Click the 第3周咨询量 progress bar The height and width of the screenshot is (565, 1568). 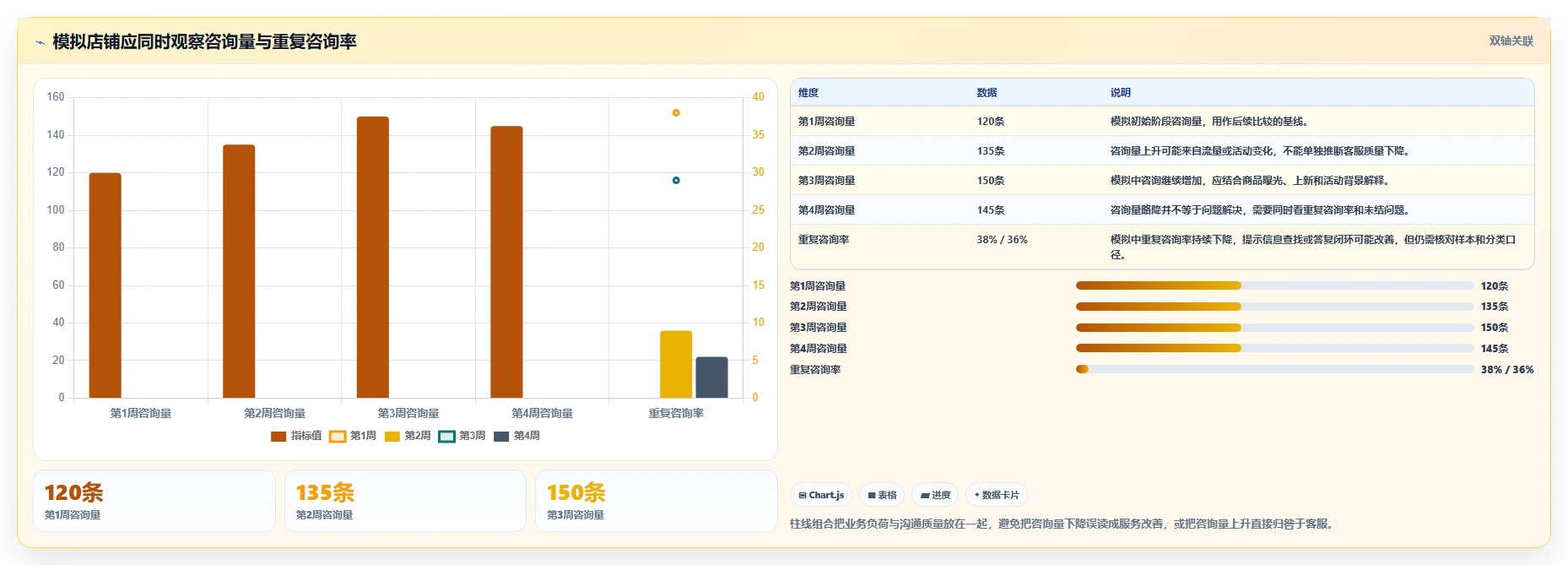click(1274, 328)
